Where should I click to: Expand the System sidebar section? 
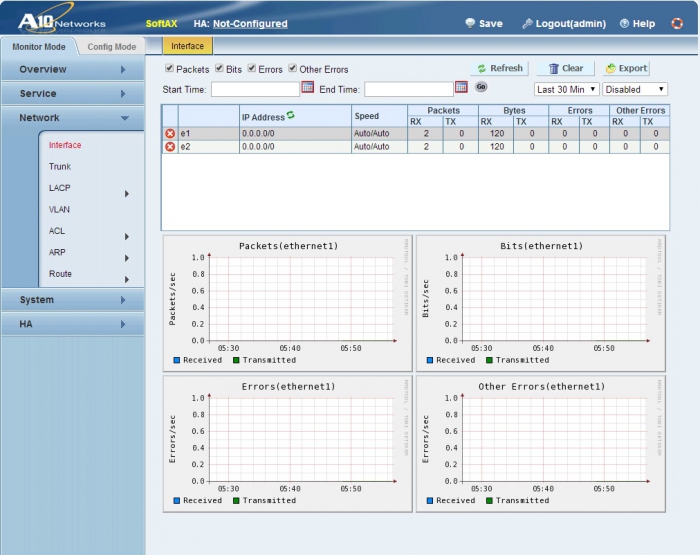pyautogui.click(x=72, y=300)
